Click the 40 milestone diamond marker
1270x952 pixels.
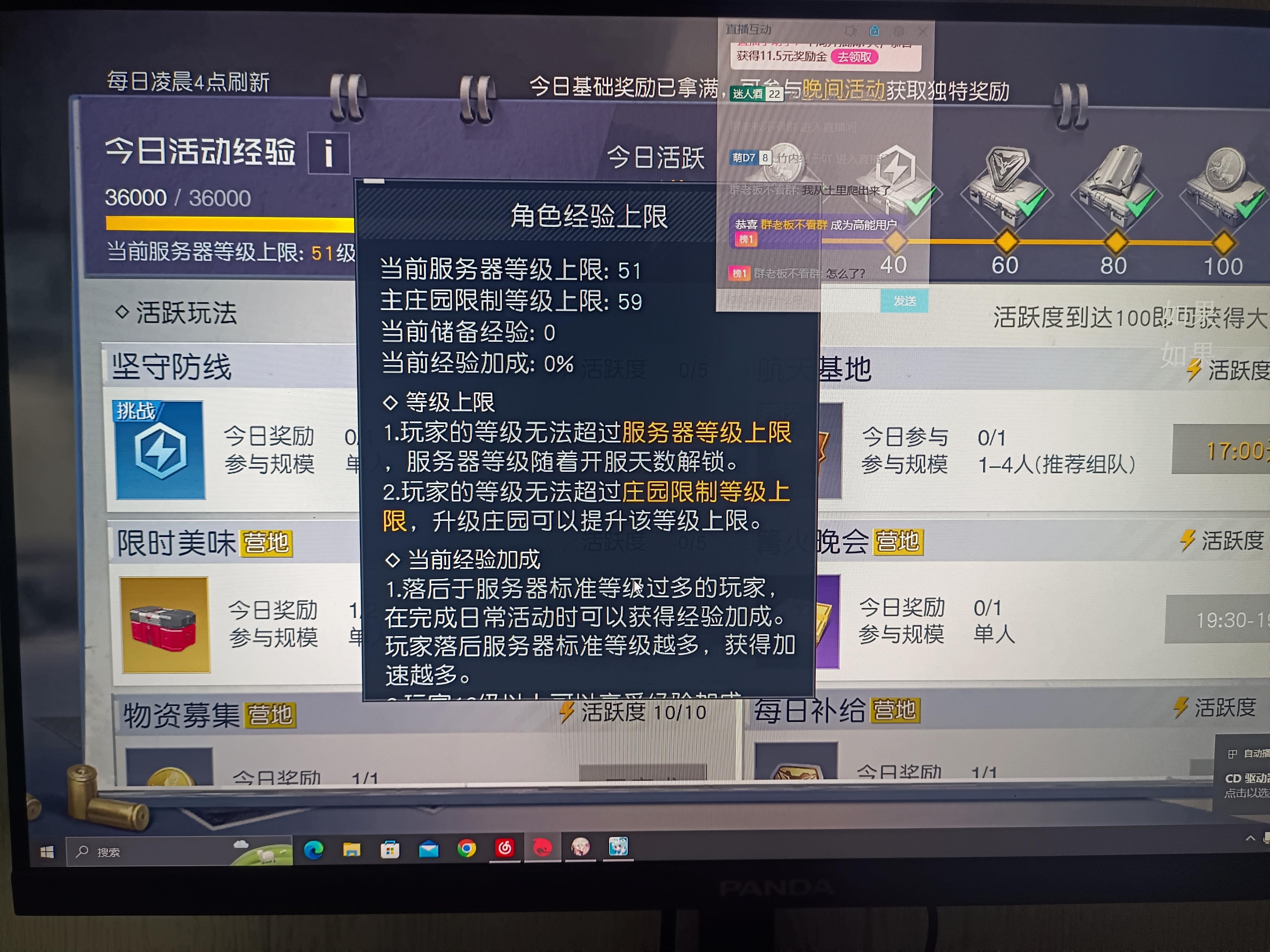(x=895, y=241)
